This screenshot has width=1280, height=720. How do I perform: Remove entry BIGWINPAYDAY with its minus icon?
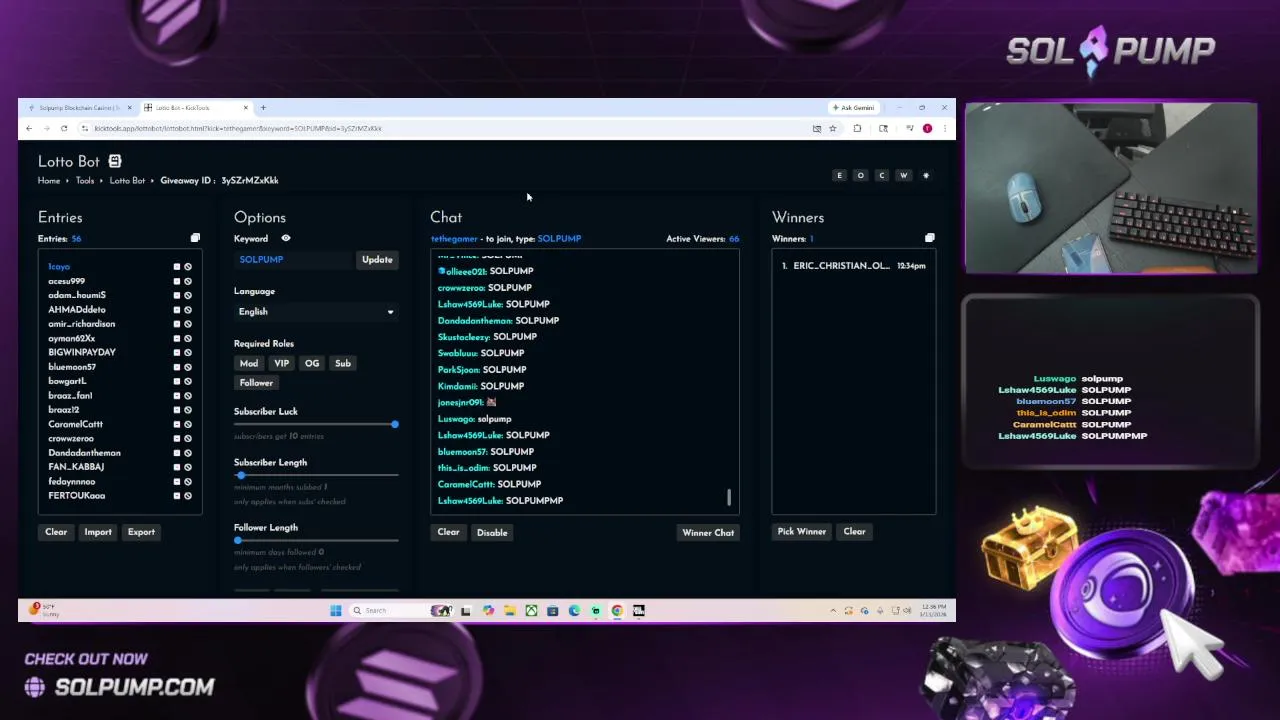(x=177, y=353)
